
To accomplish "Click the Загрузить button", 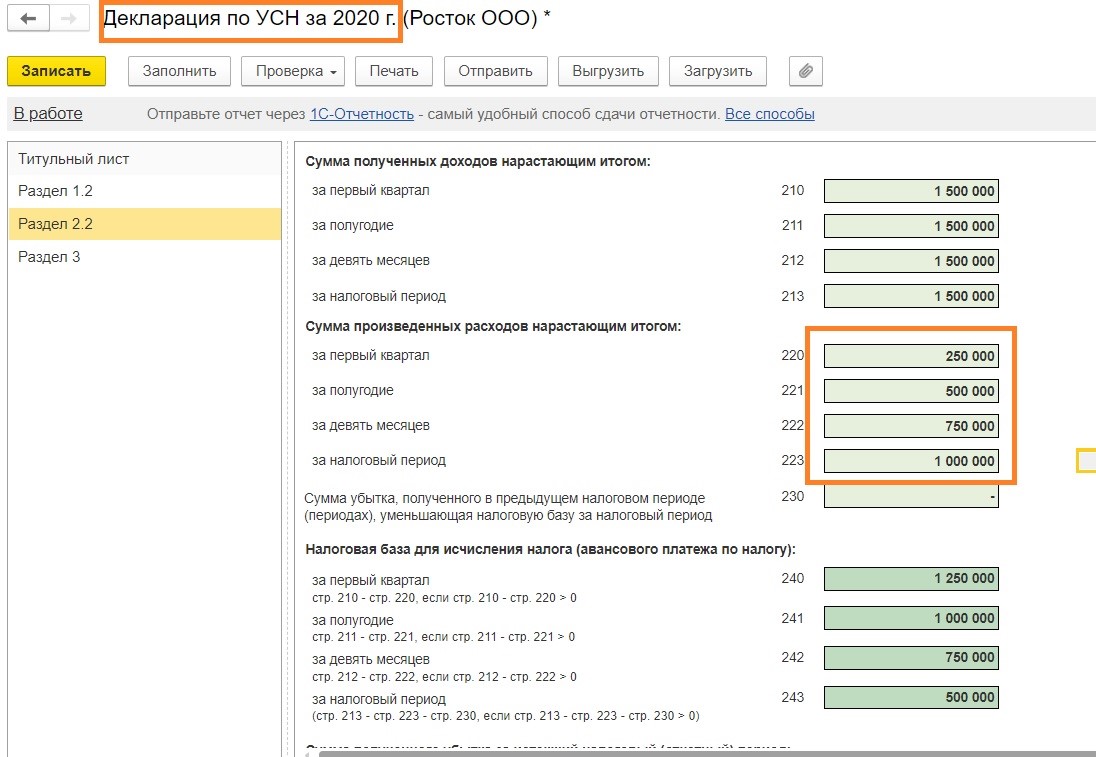I will tap(717, 71).
